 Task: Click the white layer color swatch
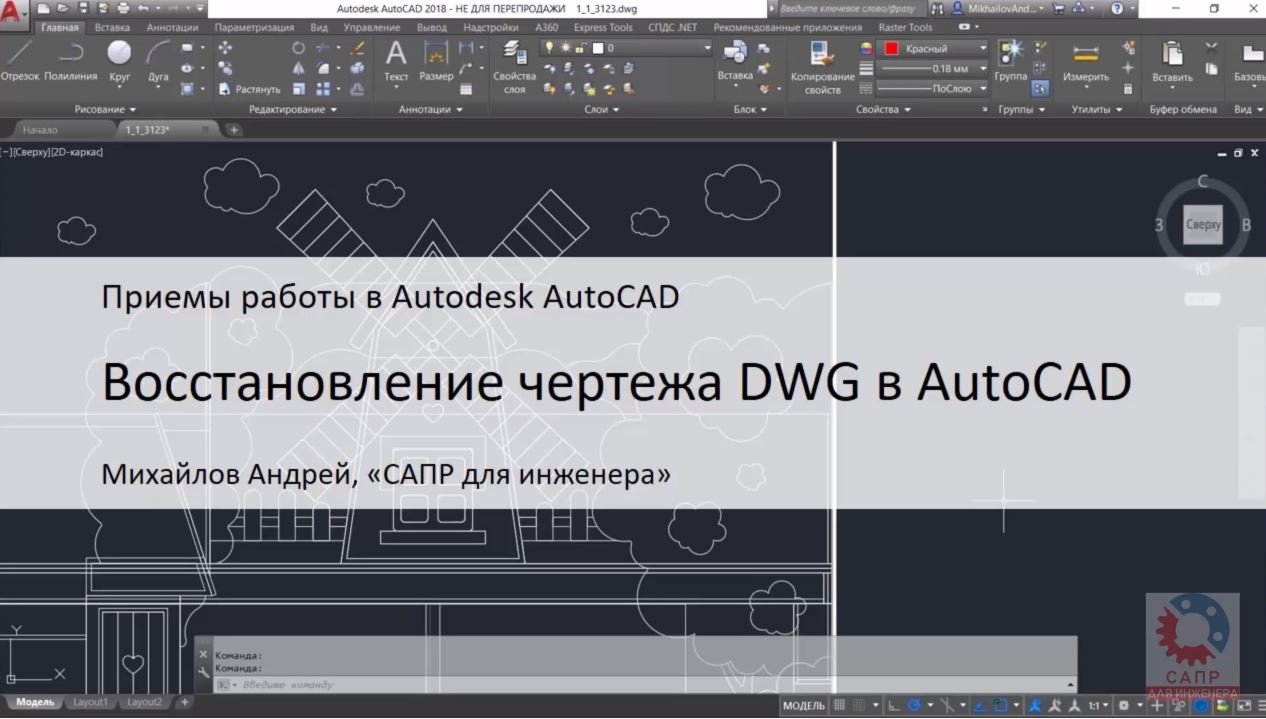click(597, 48)
